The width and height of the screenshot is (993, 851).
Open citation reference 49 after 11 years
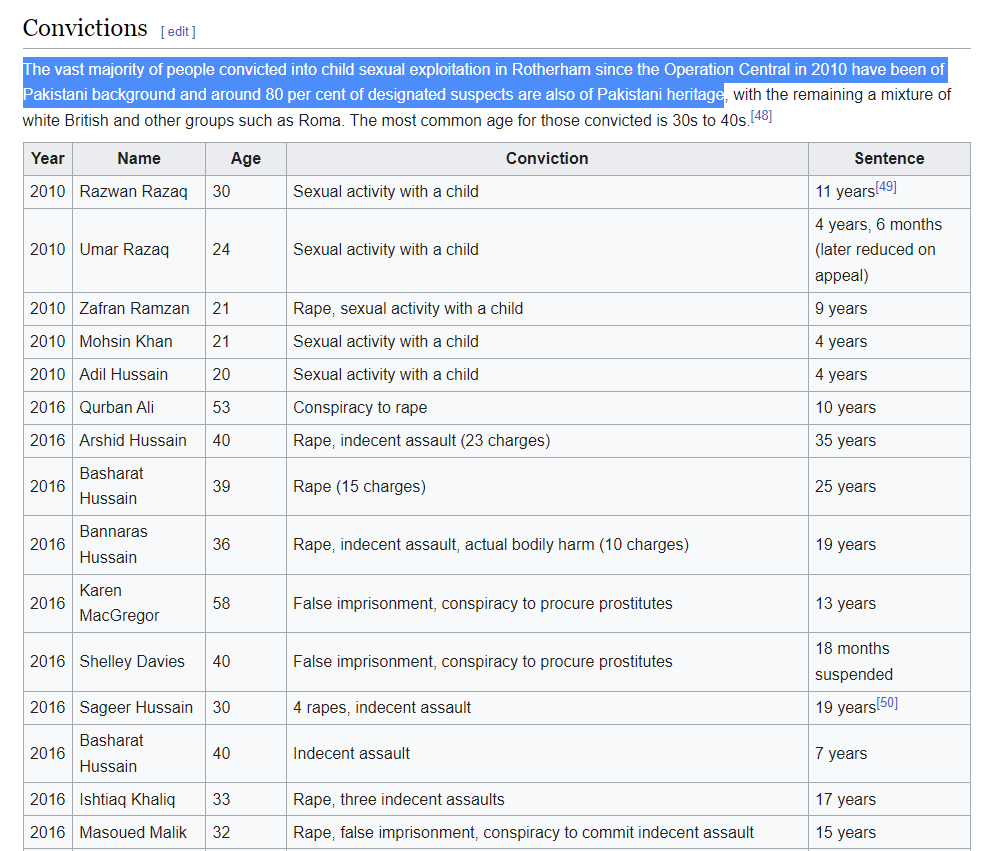point(886,187)
